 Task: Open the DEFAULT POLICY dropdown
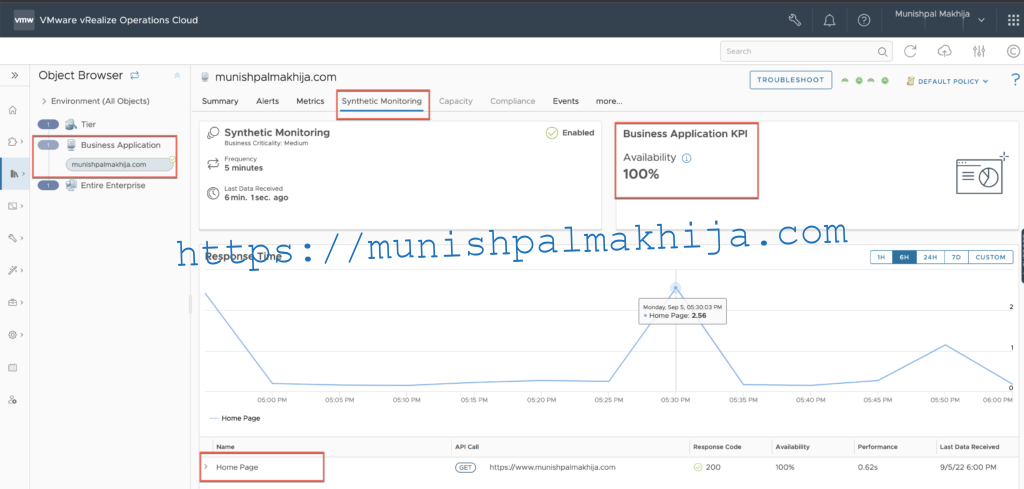coord(948,82)
